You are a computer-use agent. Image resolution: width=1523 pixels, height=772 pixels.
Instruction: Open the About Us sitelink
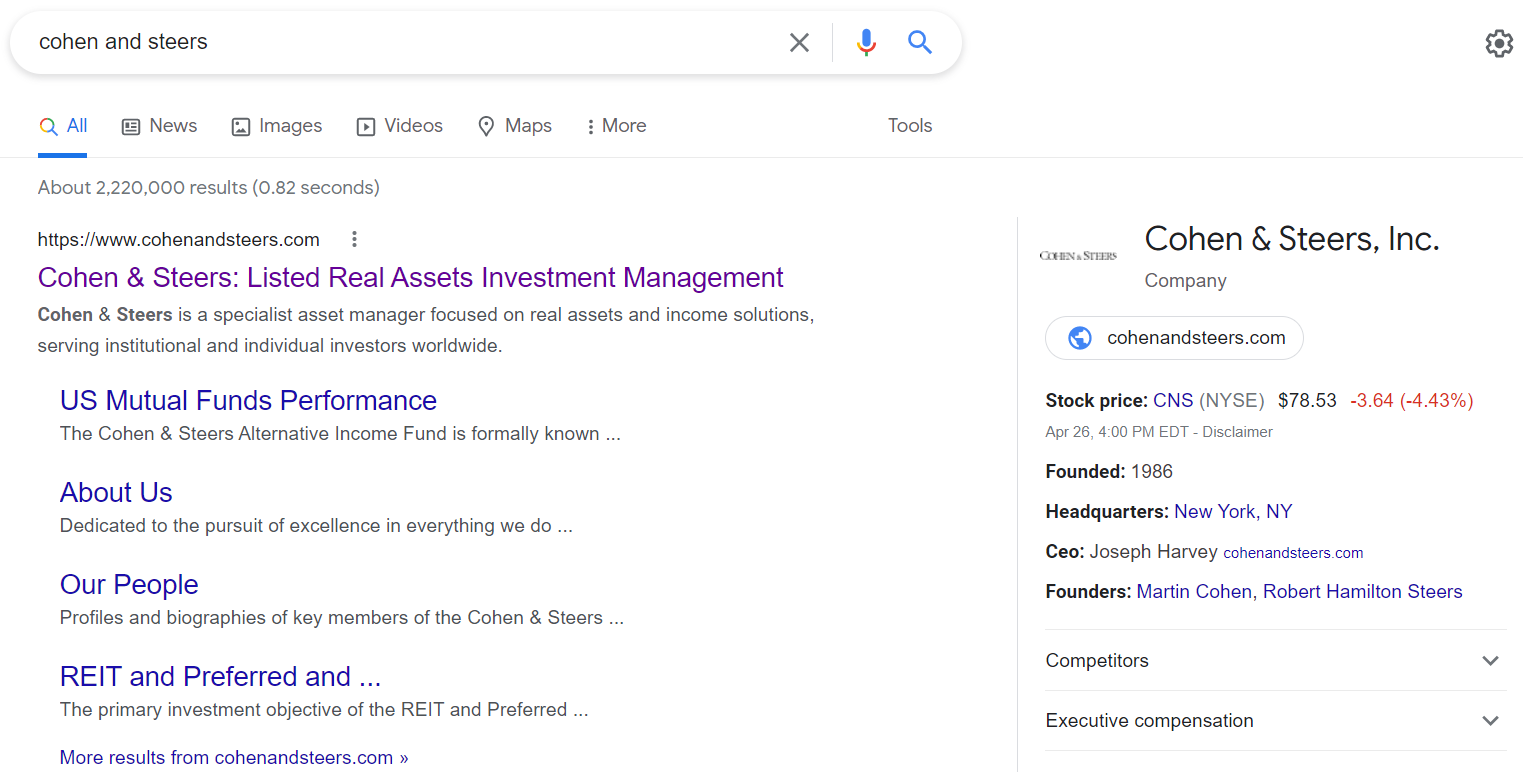coord(116,492)
